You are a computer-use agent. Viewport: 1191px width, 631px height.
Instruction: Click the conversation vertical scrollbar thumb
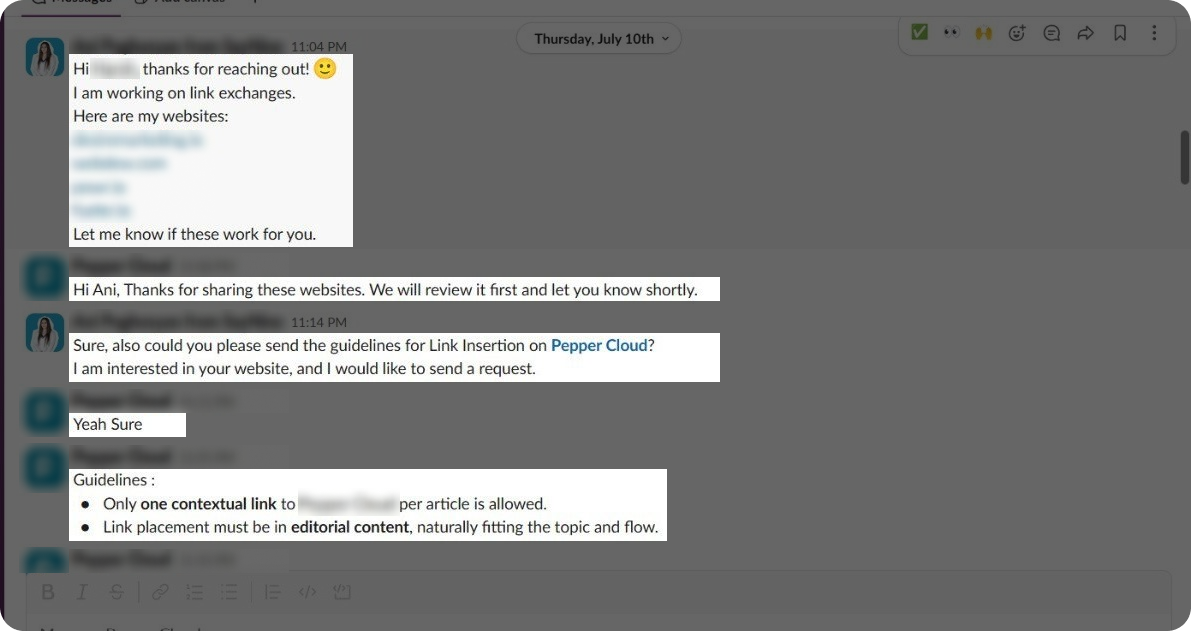pos(1184,157)
